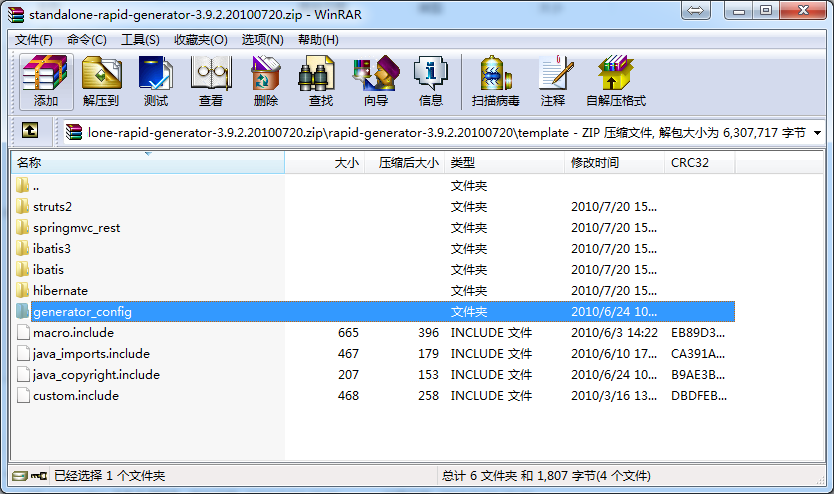Click the ibatis3 folder icon
834x494 pixels.
pyautogui.click(x=22, y=248)
